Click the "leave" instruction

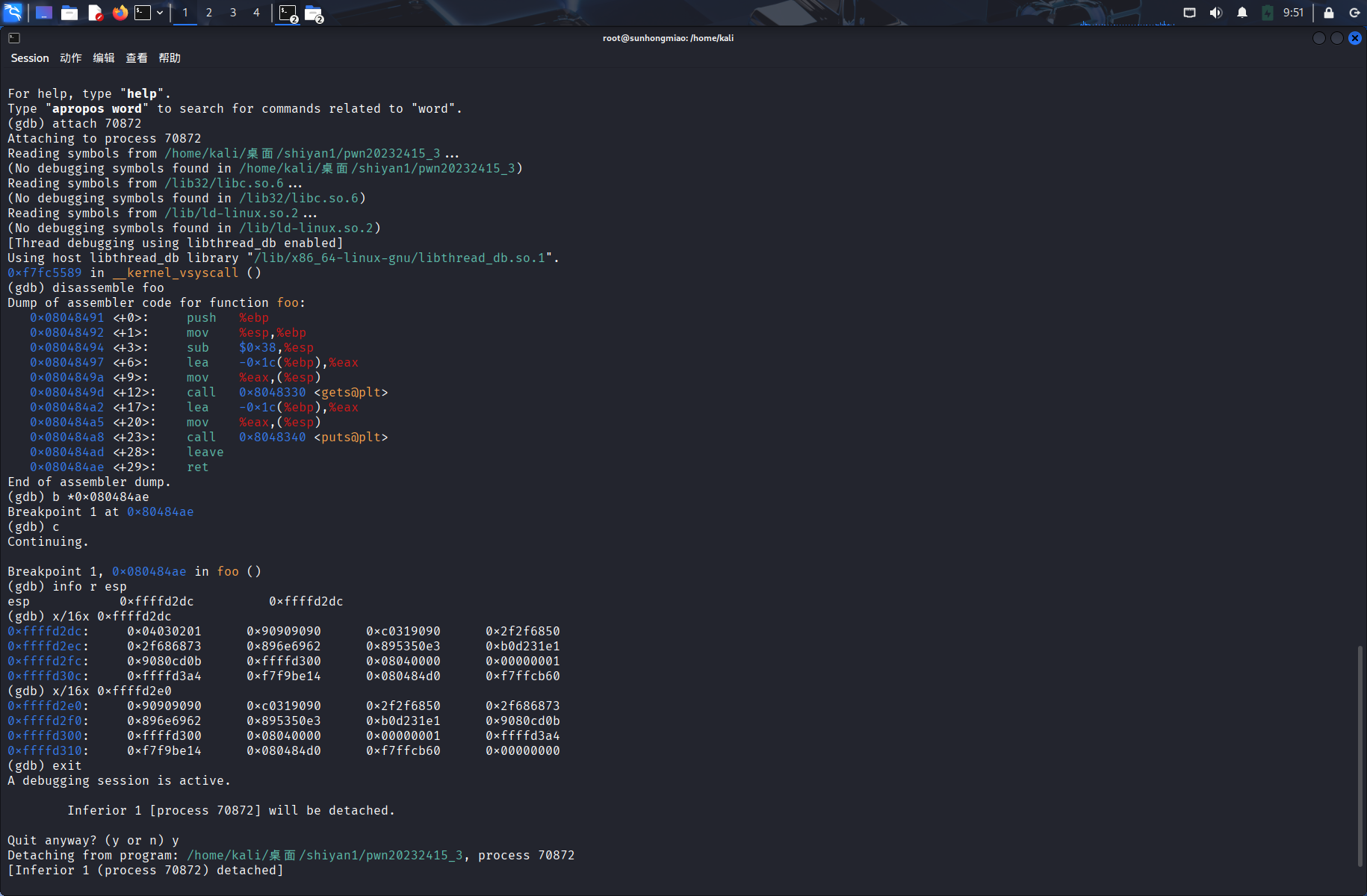click(x=205, y=452)
